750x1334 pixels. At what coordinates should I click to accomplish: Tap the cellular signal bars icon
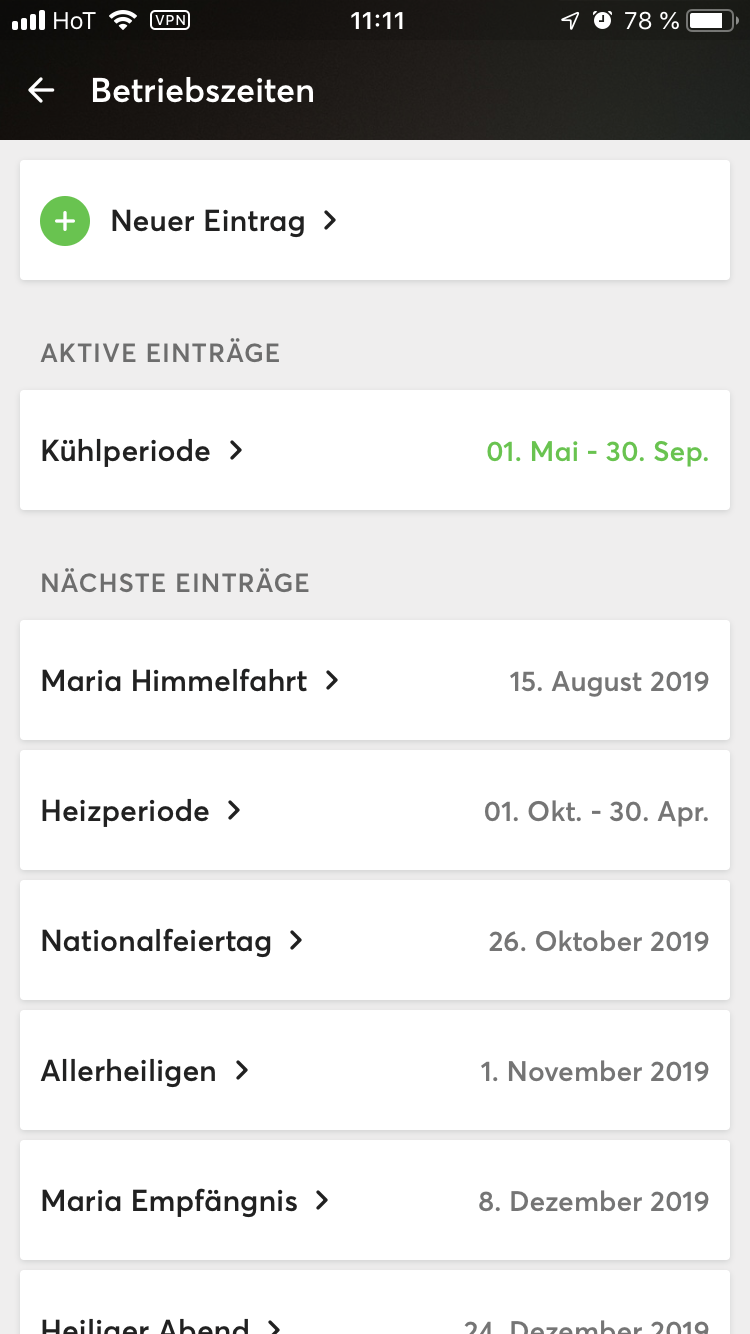coord(28,20)
